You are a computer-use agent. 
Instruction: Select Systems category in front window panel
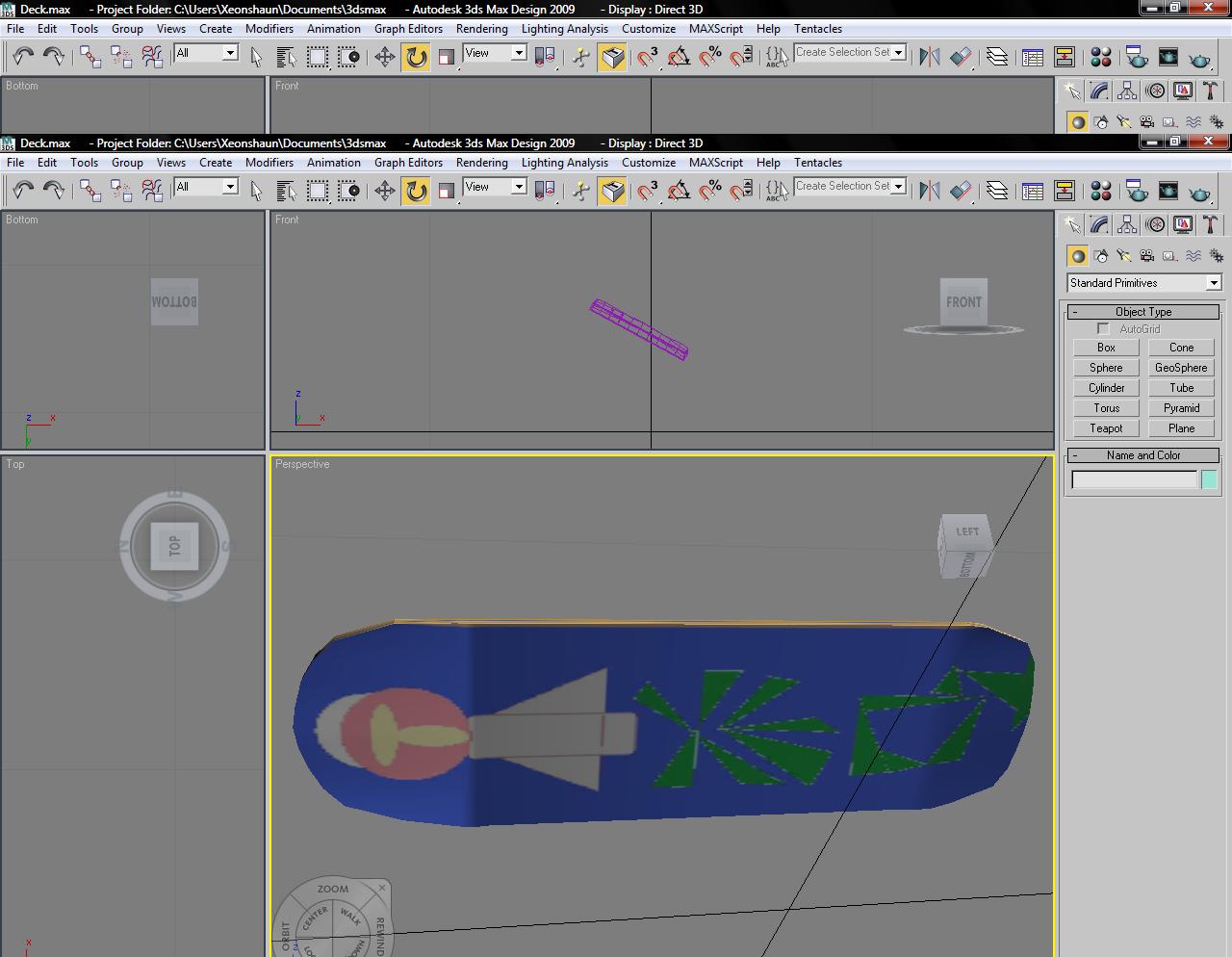(x=1217, y=256)
